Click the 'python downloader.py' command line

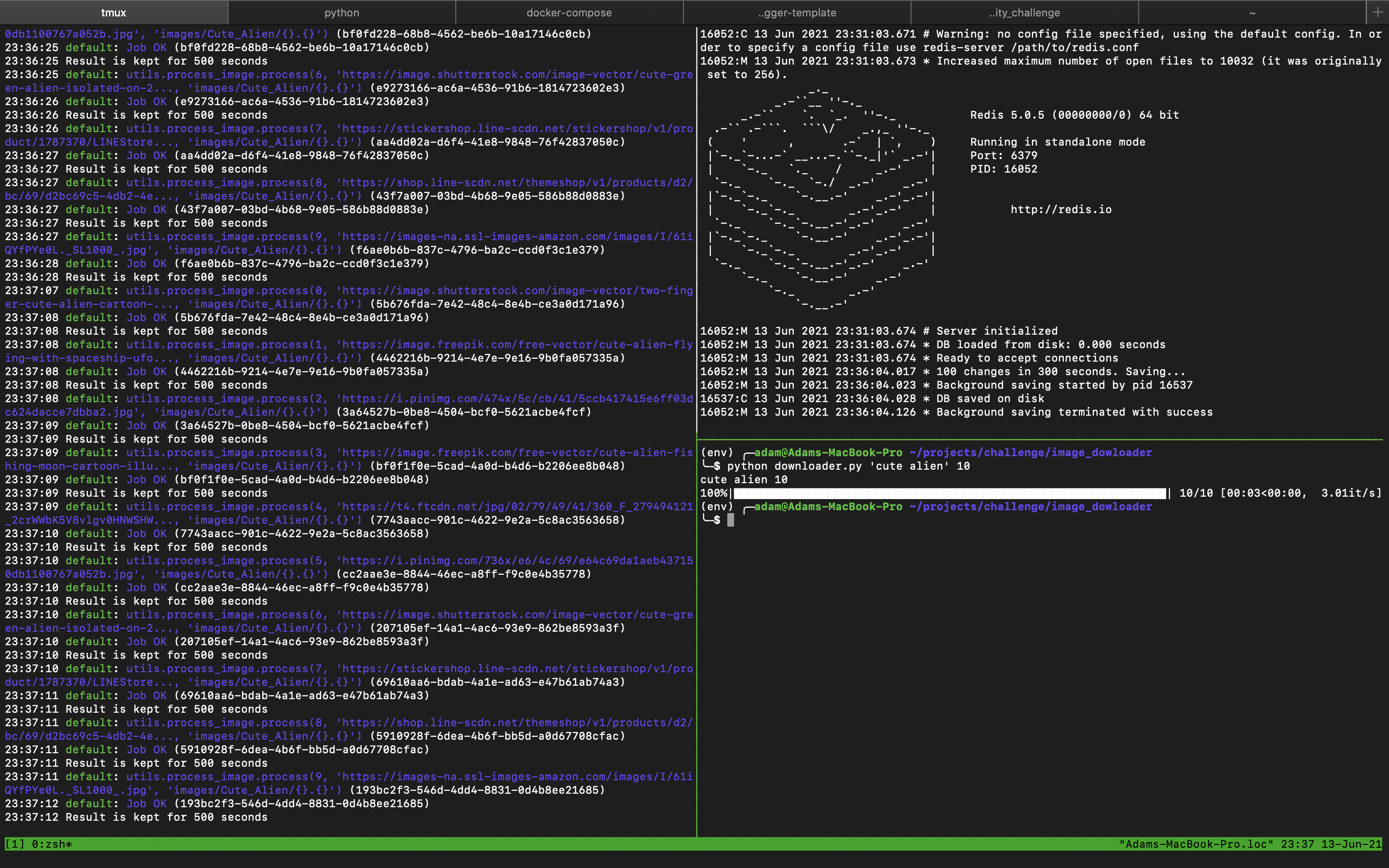tap(848, 466)
